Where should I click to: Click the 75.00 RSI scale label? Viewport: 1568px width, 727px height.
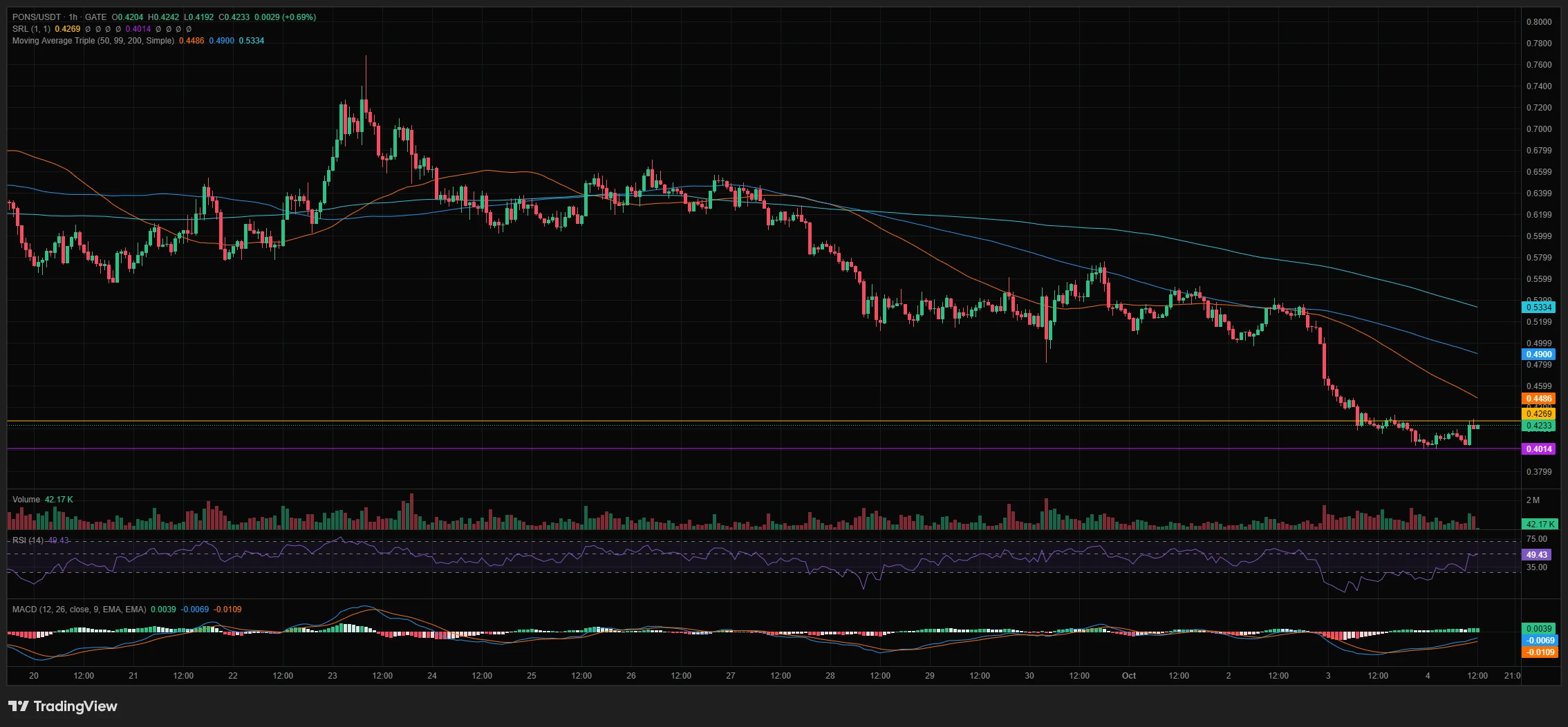pos(1537,539)
